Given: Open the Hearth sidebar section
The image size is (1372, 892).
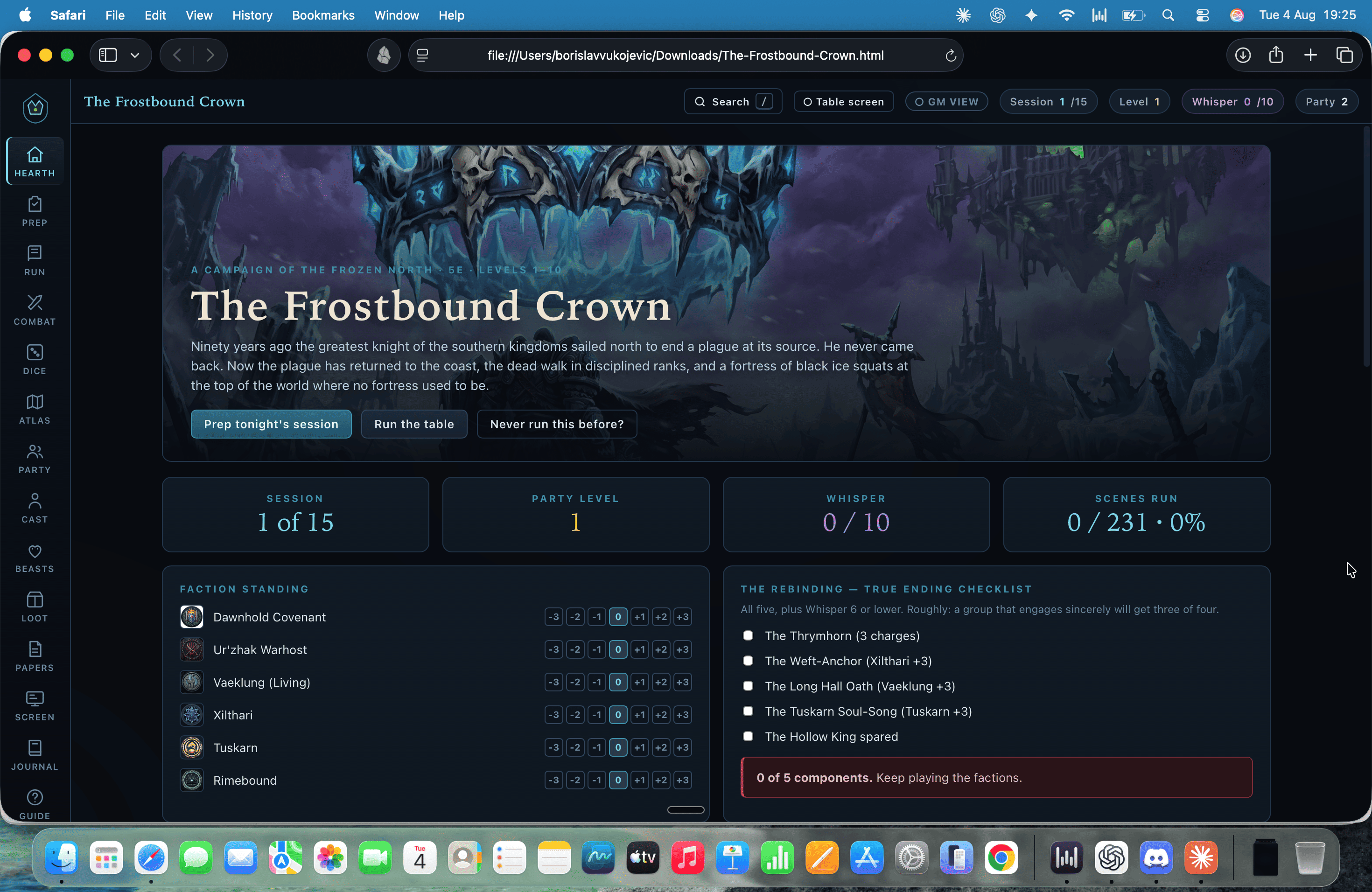Looking at the screenshot, I should pos(35,161).
